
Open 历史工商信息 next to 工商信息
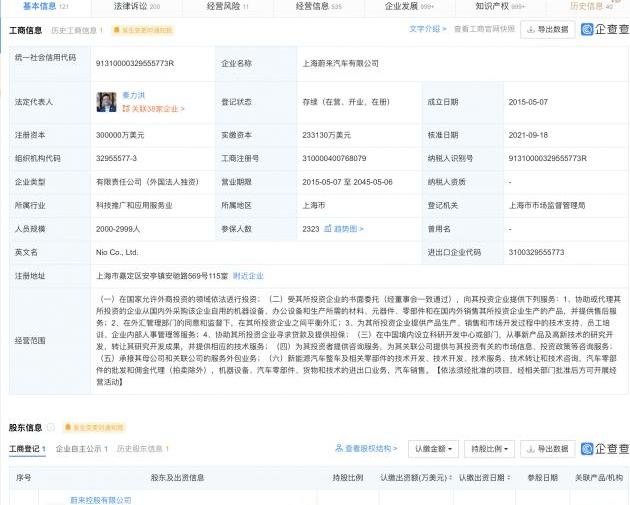77,30
